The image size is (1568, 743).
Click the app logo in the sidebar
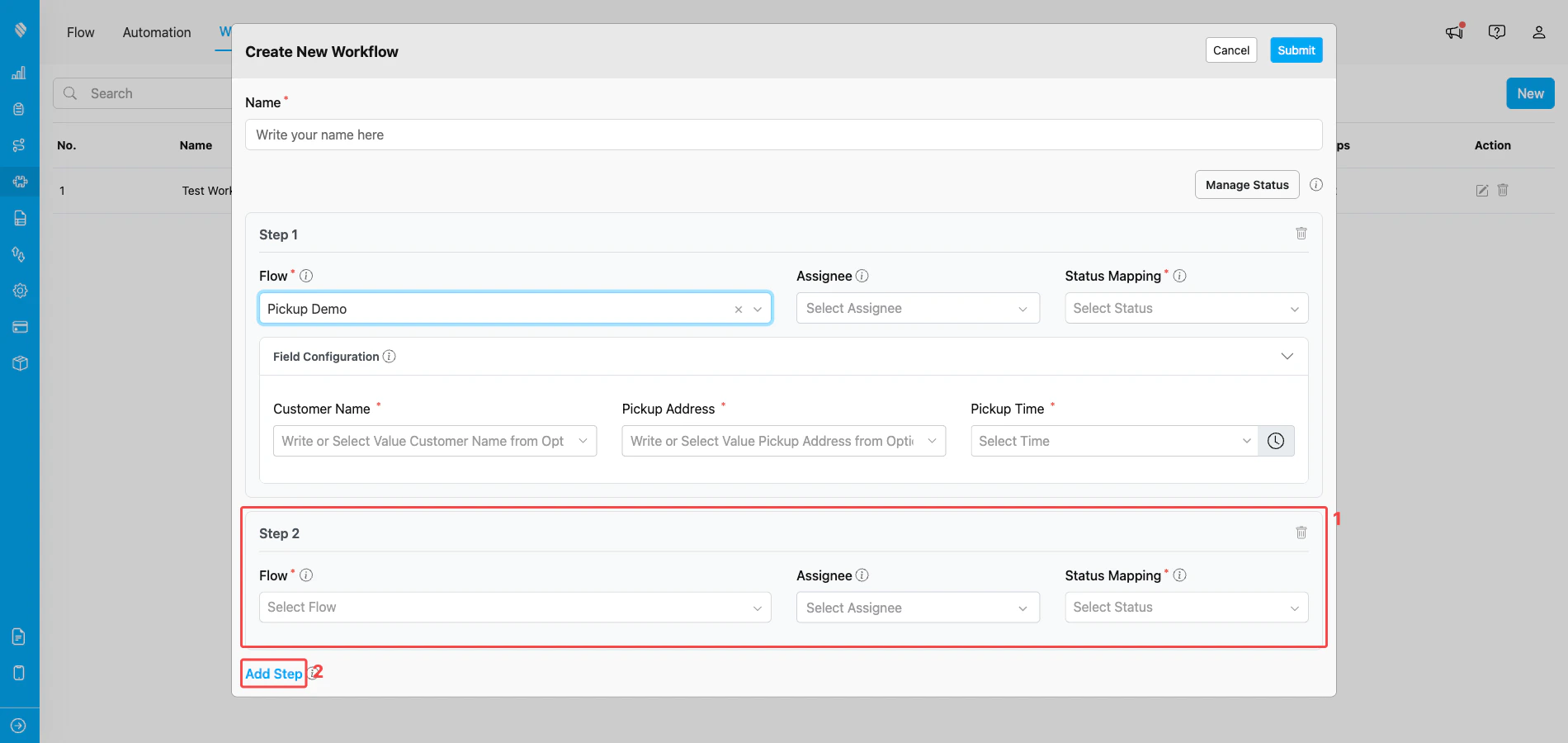pos(20,30)
